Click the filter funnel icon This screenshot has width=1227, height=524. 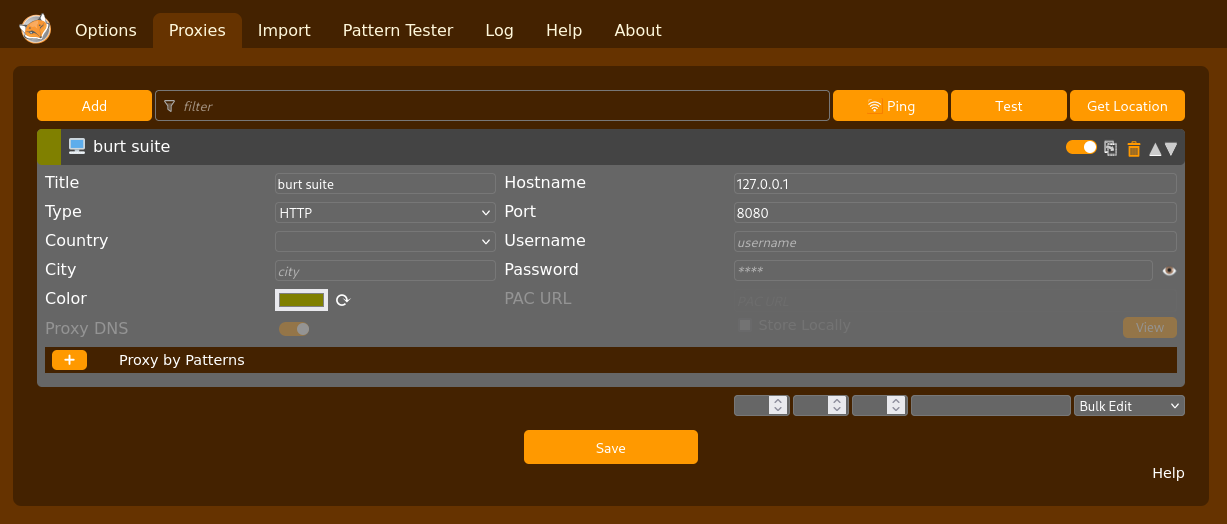click(169, 106)
